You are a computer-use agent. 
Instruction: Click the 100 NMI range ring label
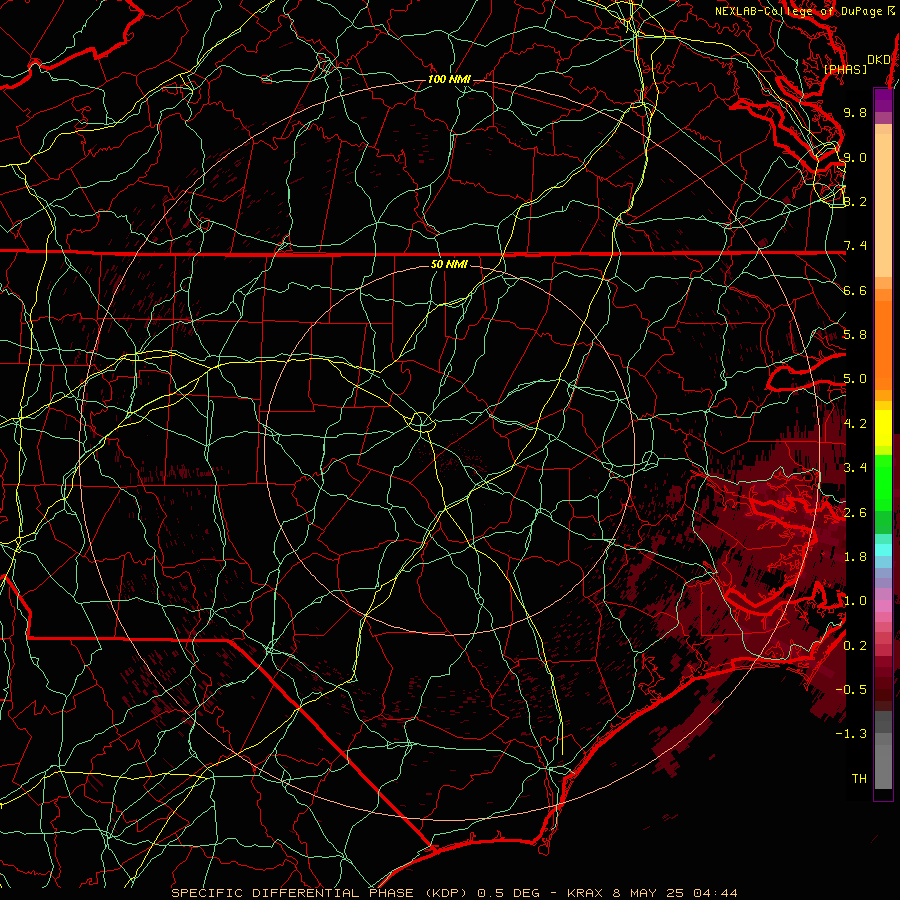pyautogui.click(x=449, y=79)
